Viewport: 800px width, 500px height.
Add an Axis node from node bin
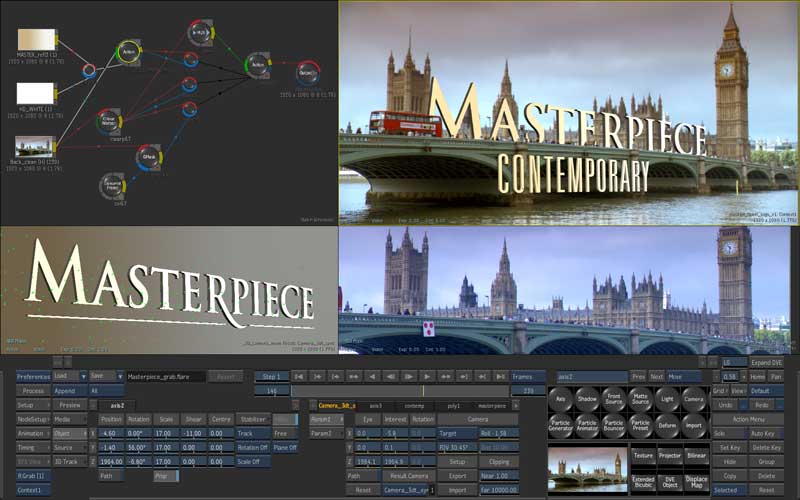click(560, 399)
